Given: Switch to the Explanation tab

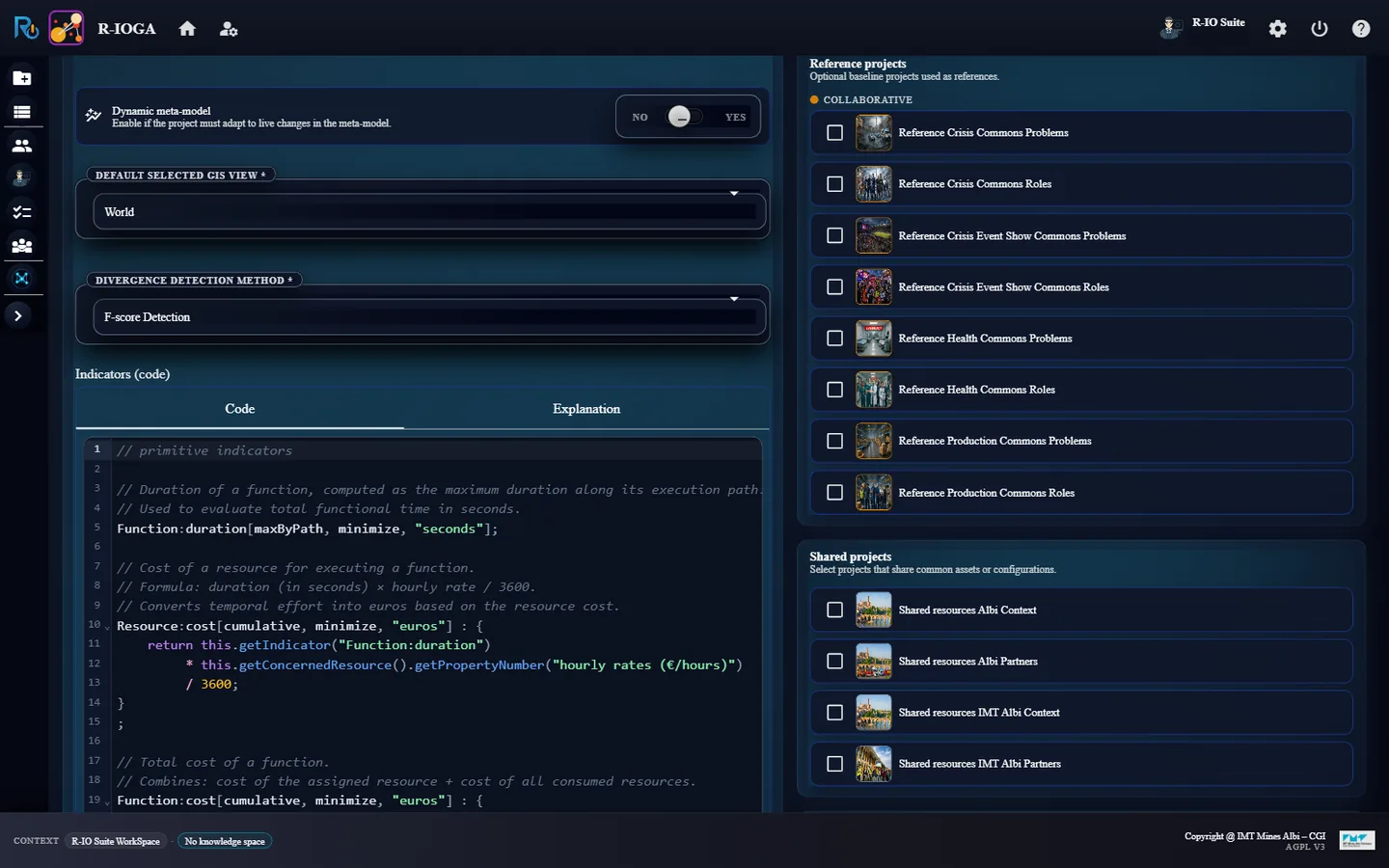Looking at the screenshot, I should coord(586,409).
